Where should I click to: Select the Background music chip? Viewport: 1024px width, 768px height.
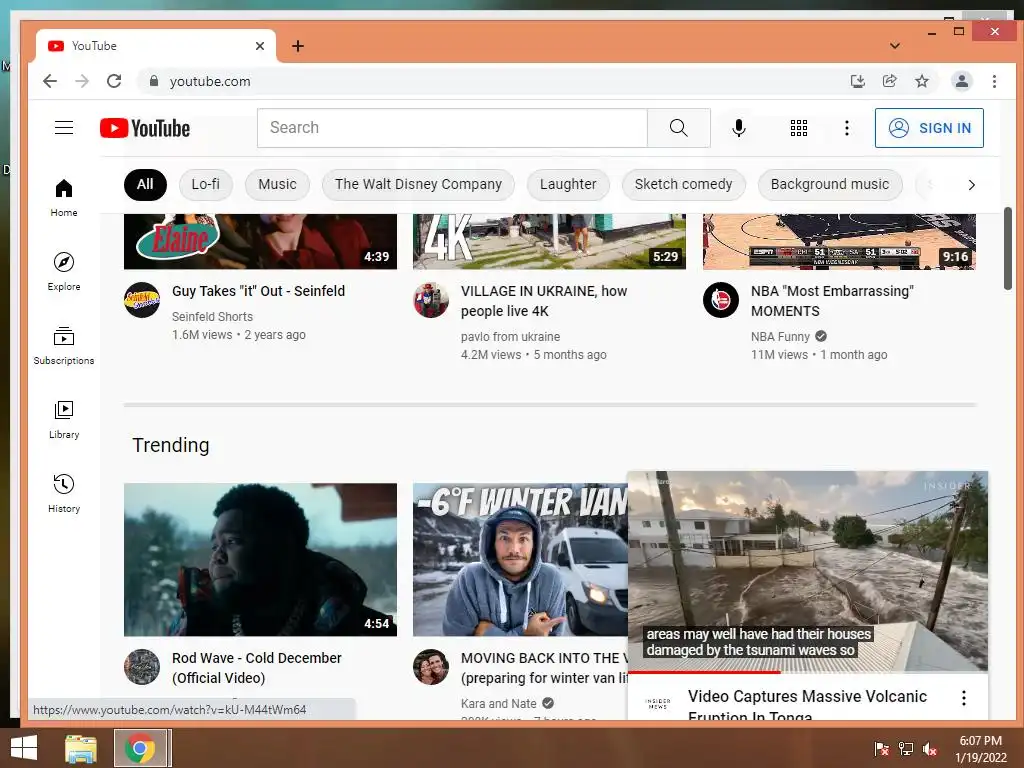[x=830, y=184]
